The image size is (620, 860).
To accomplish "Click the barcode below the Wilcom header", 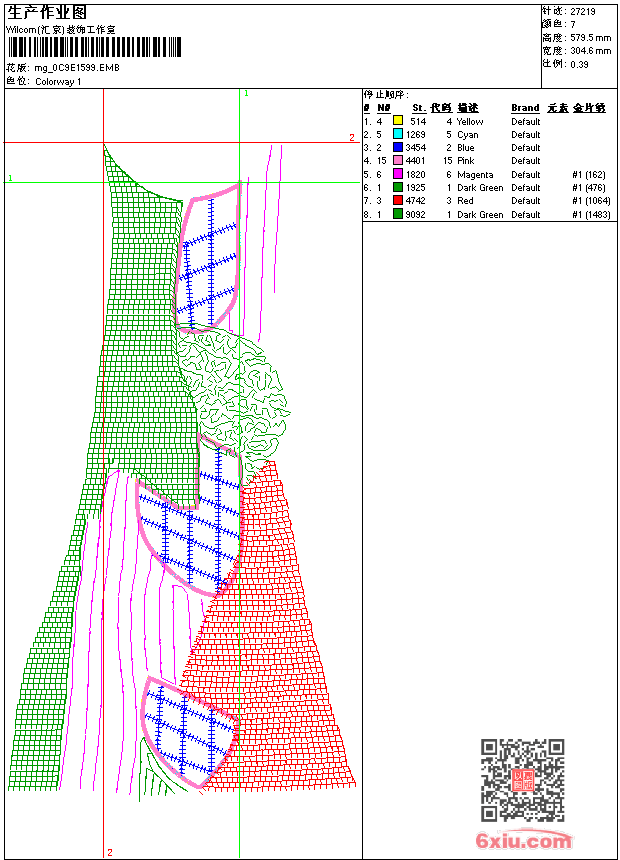I will coord(96,48).
